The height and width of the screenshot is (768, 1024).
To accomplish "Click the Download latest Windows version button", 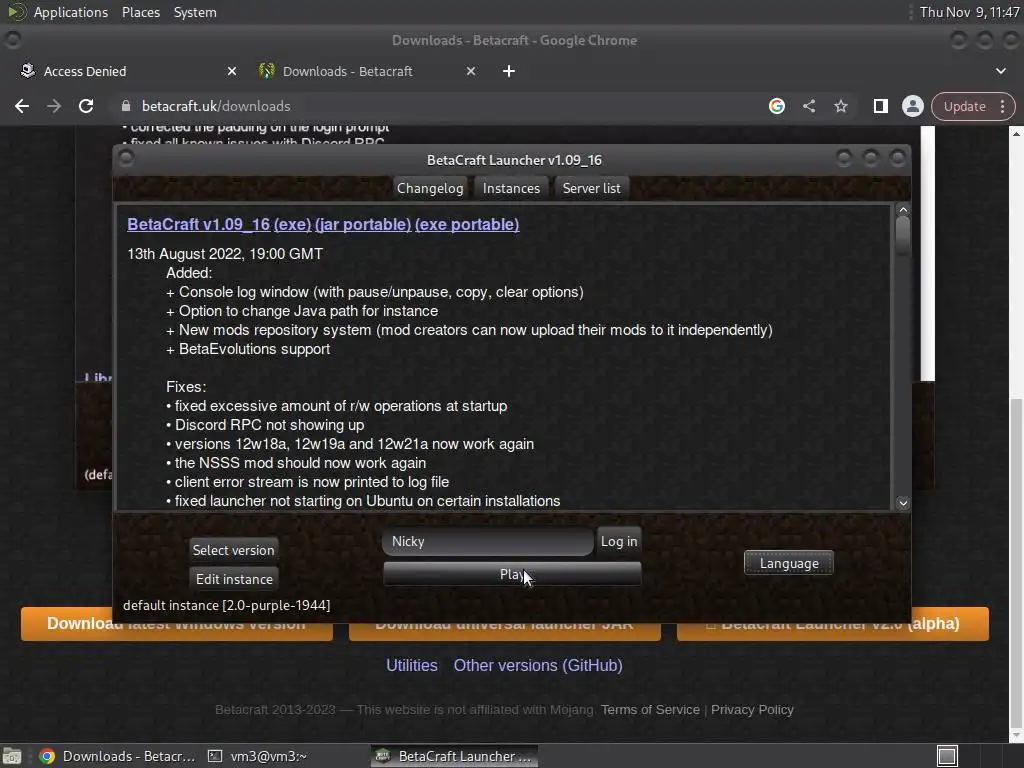I will pyautogui.click(x=177, y=624).
